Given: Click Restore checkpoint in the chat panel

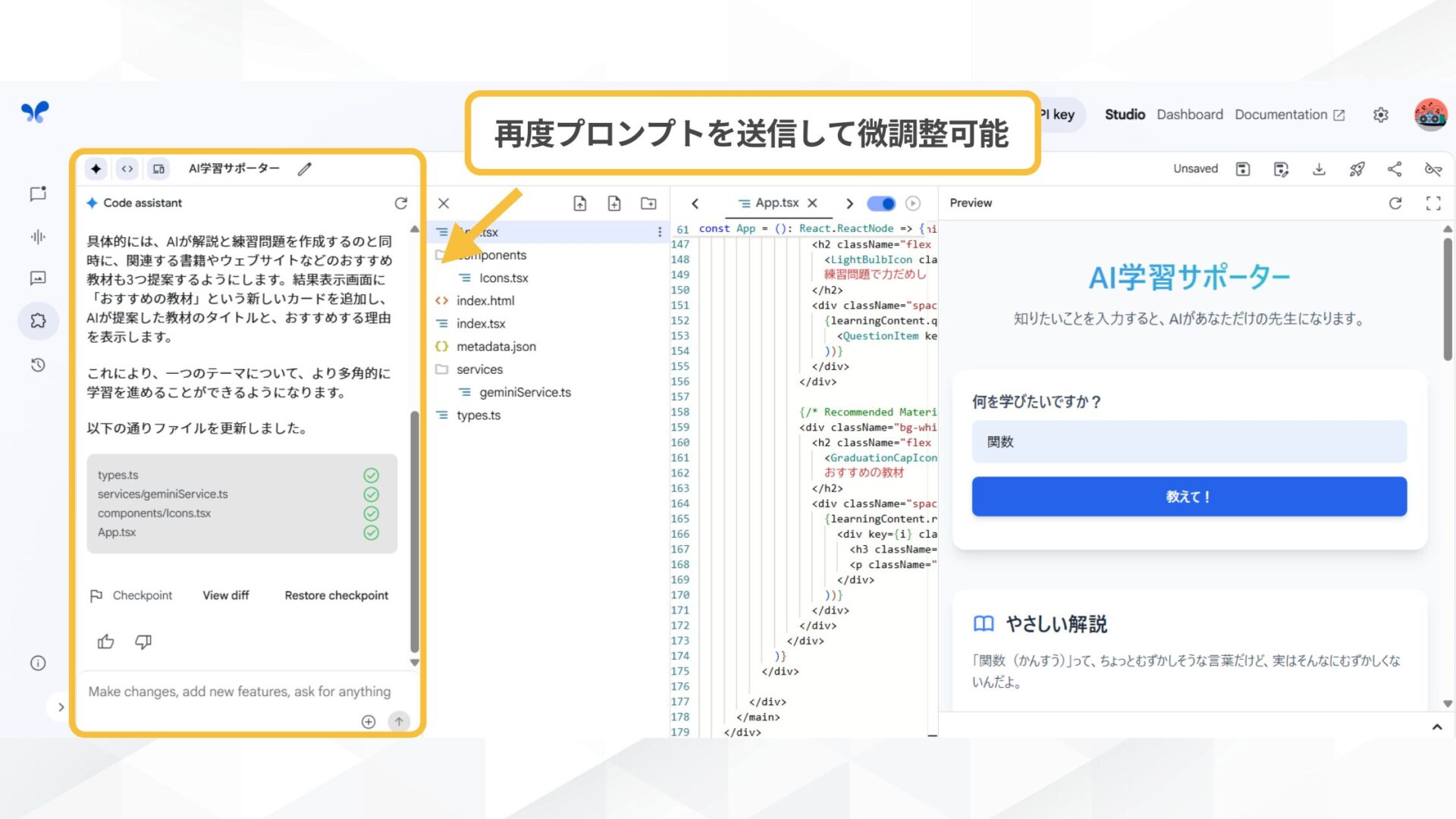Looking at the screenshot, I should 336,595.
